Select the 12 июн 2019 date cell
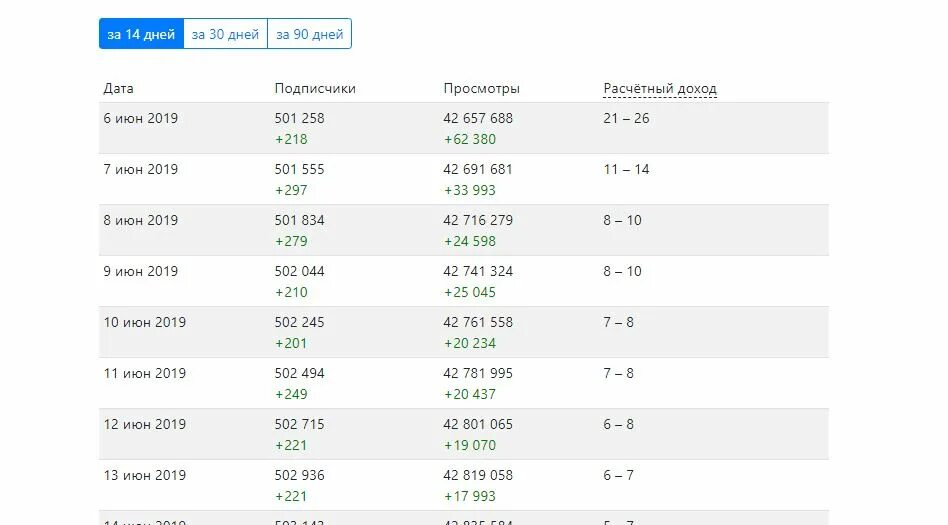948x525 pixels. click(144, 425)
